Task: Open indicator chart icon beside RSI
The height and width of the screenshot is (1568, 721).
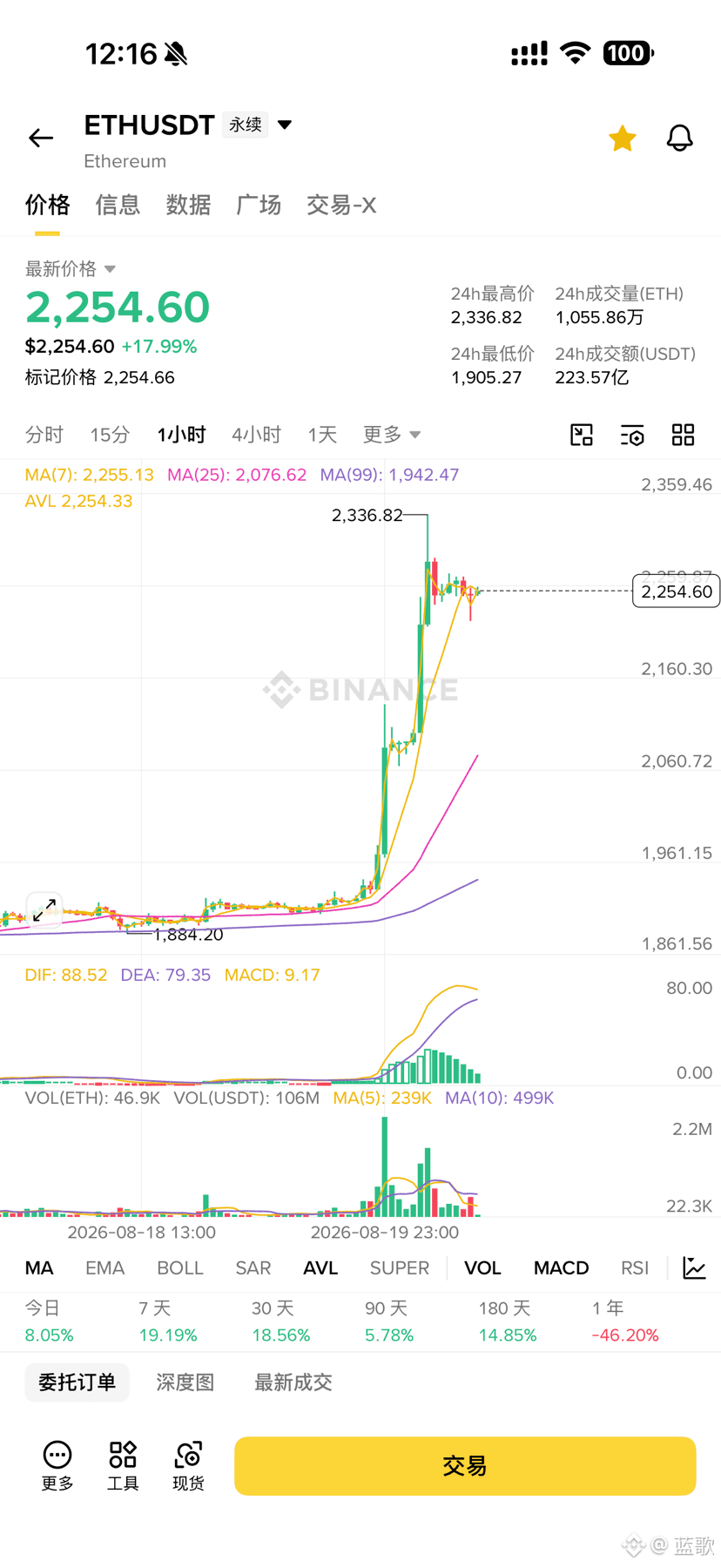Action: pos(695,1267)
